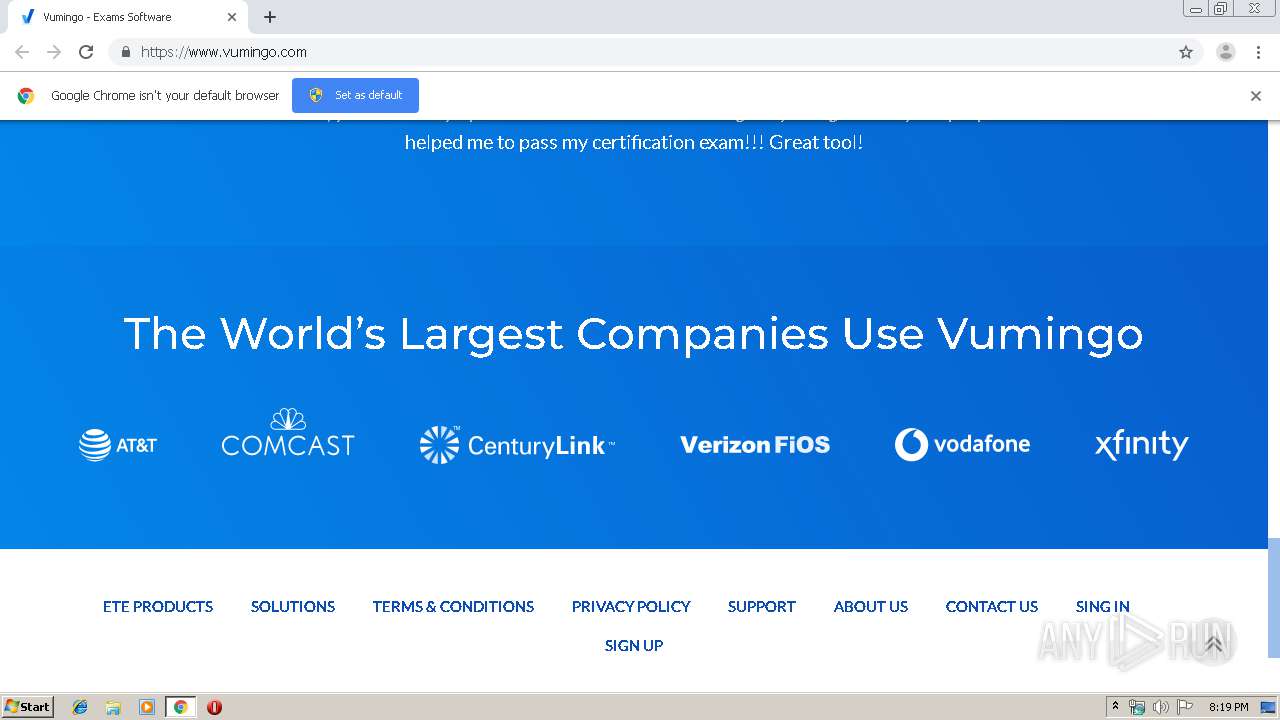Open the CONTACT US footer link
The height and width of the screenshot is (720, 1280).
coord(992,606)
